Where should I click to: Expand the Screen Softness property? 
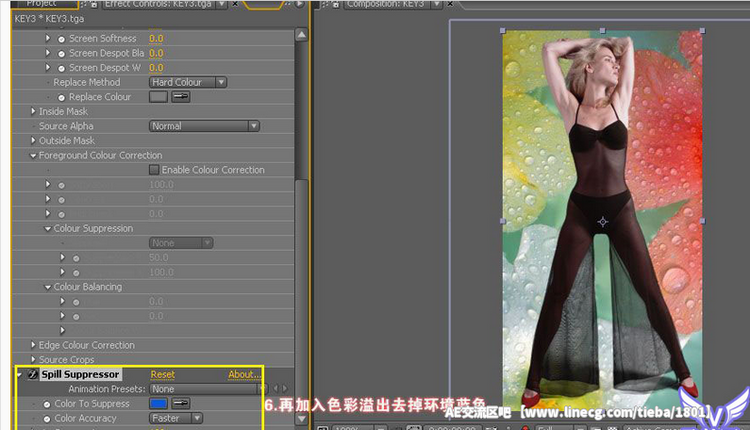point(47,38)
